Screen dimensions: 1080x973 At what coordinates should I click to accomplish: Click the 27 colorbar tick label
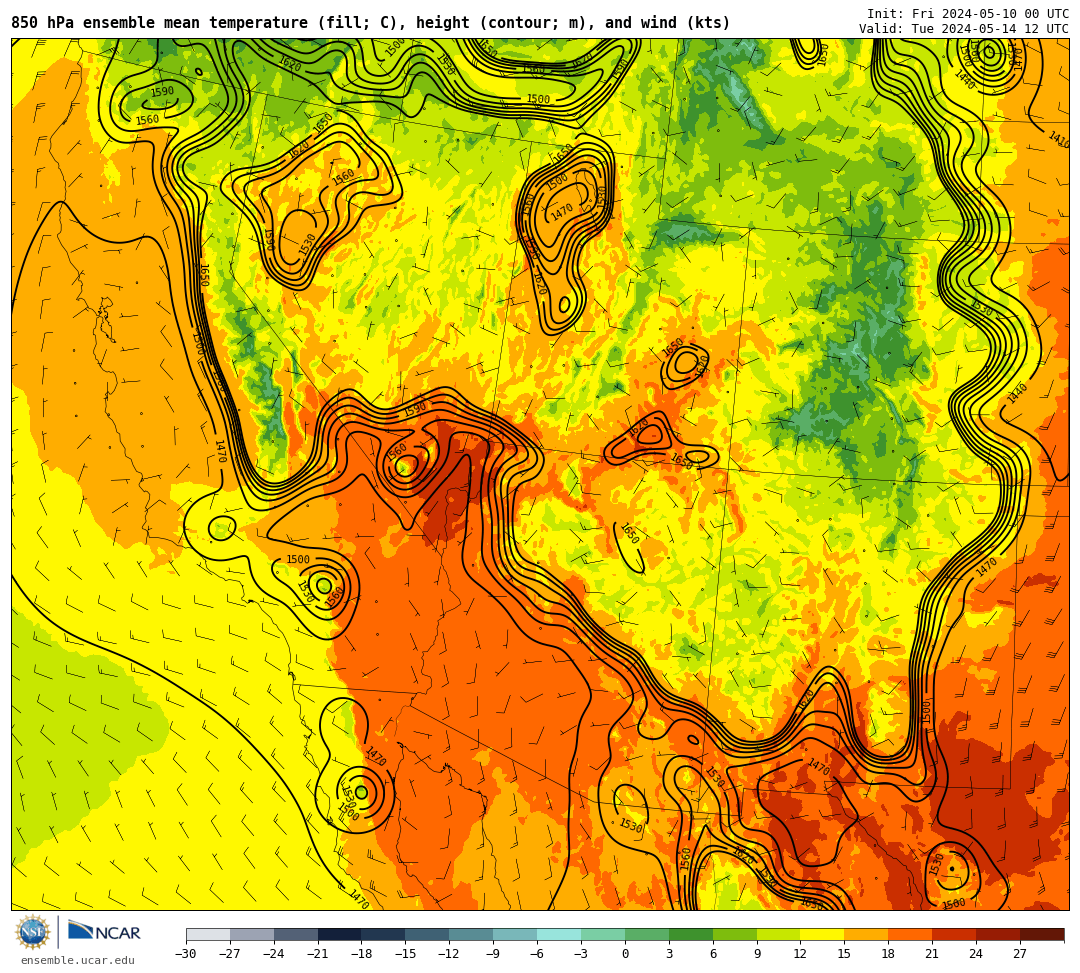(1020, 954)
